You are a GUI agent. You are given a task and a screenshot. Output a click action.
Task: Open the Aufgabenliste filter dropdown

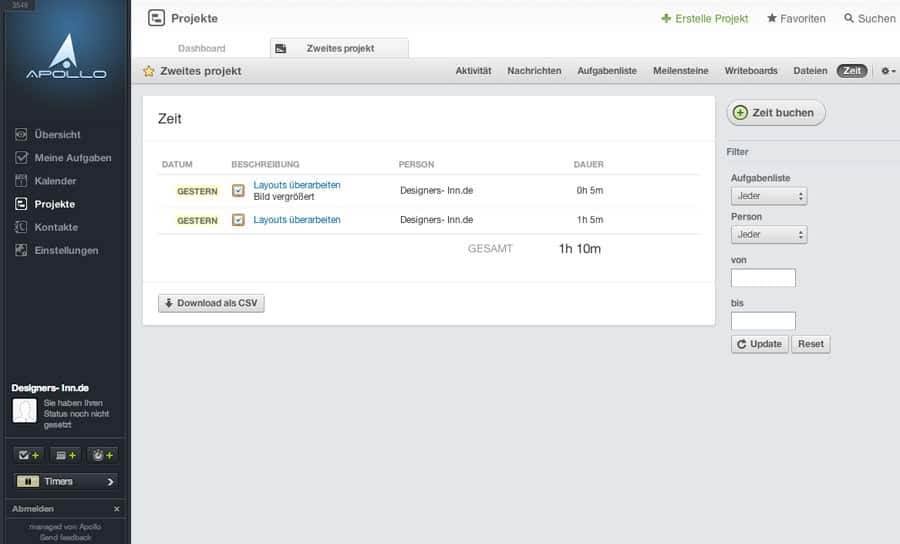pos(769,196)
